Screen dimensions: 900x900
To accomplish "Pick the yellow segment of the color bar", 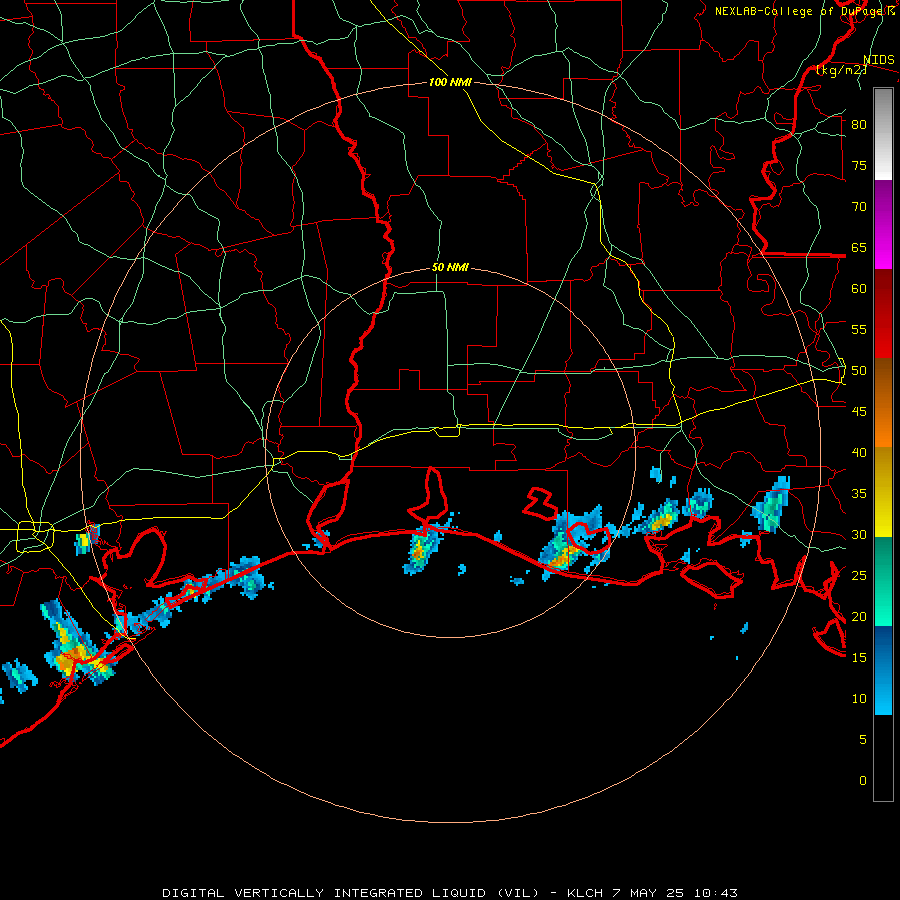I will point(883,492).
